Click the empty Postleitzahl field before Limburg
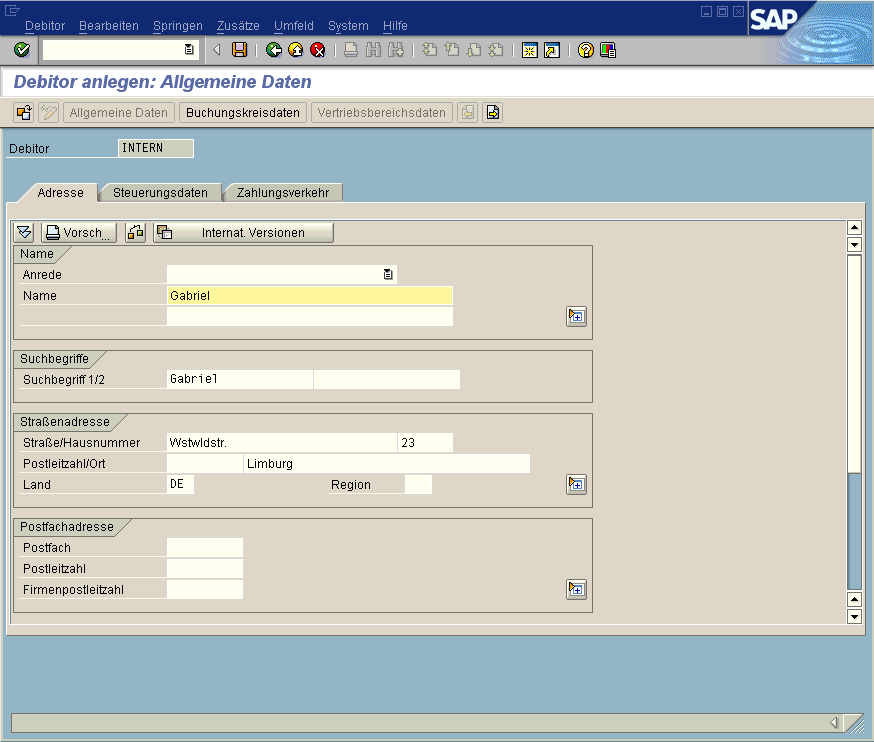The width and height of the screenshot is (874, 742). (x=205, y=464)
